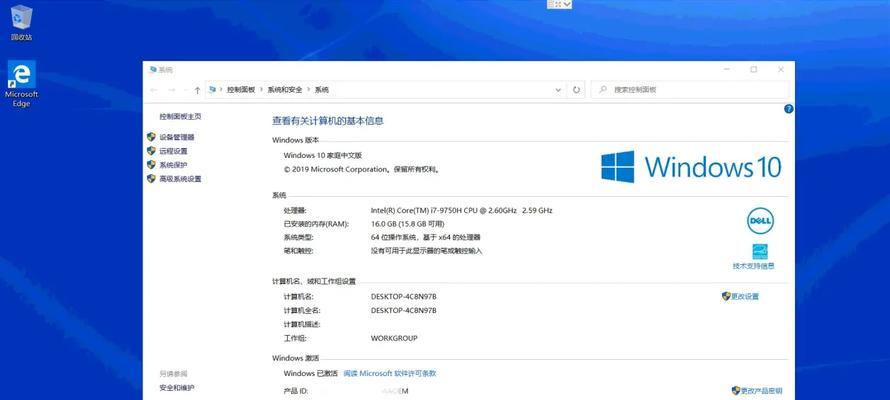Maximize the System window
Screen dimensions: 890x400
point(753,70)
